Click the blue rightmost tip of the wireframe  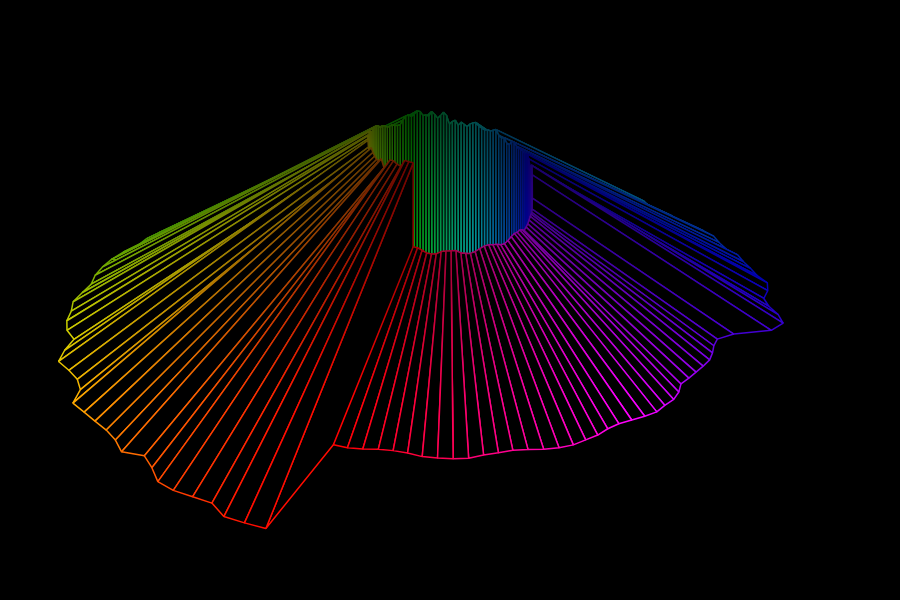pyautogui.click(x=782, y=323)
